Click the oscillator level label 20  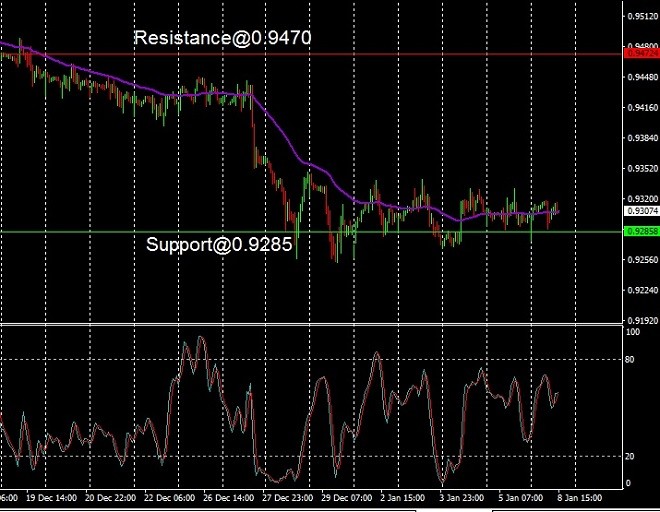[x=630, y=456]
